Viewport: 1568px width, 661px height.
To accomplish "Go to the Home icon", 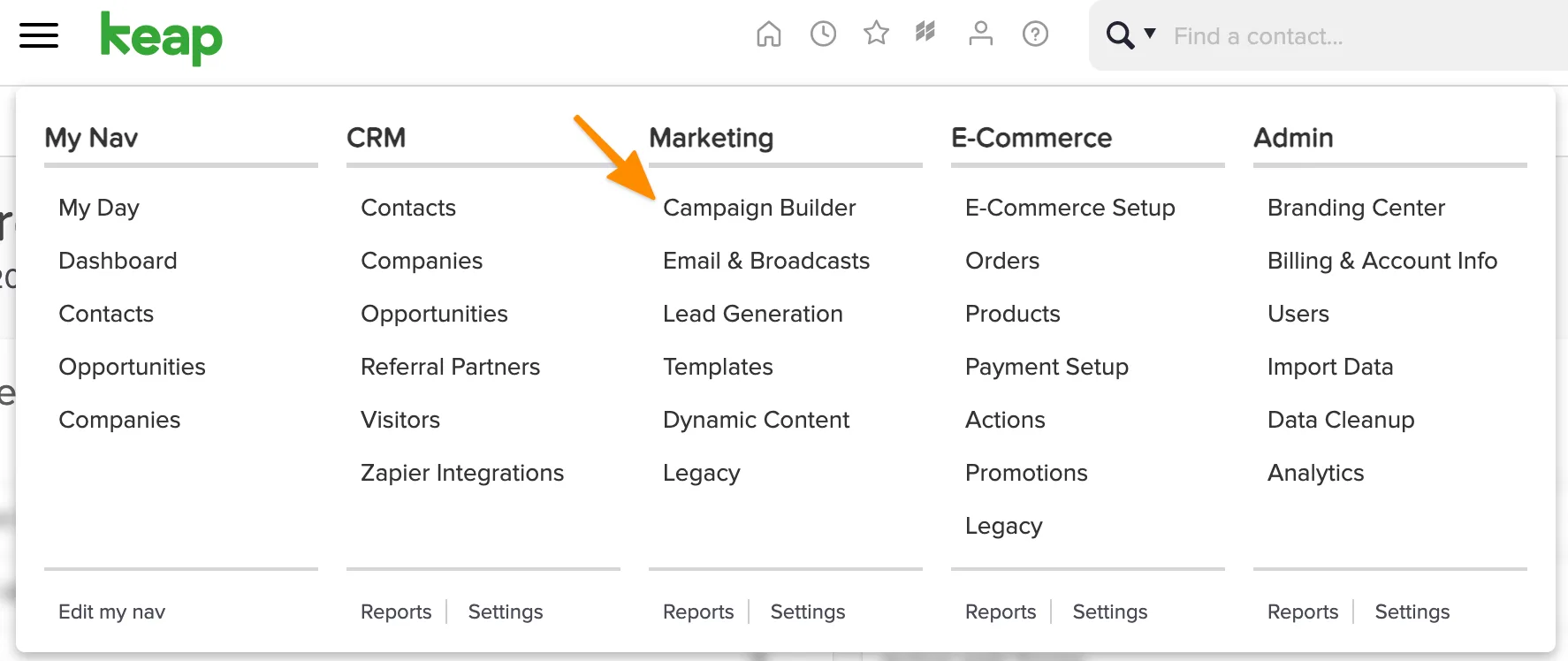I will tap(769, 34).
